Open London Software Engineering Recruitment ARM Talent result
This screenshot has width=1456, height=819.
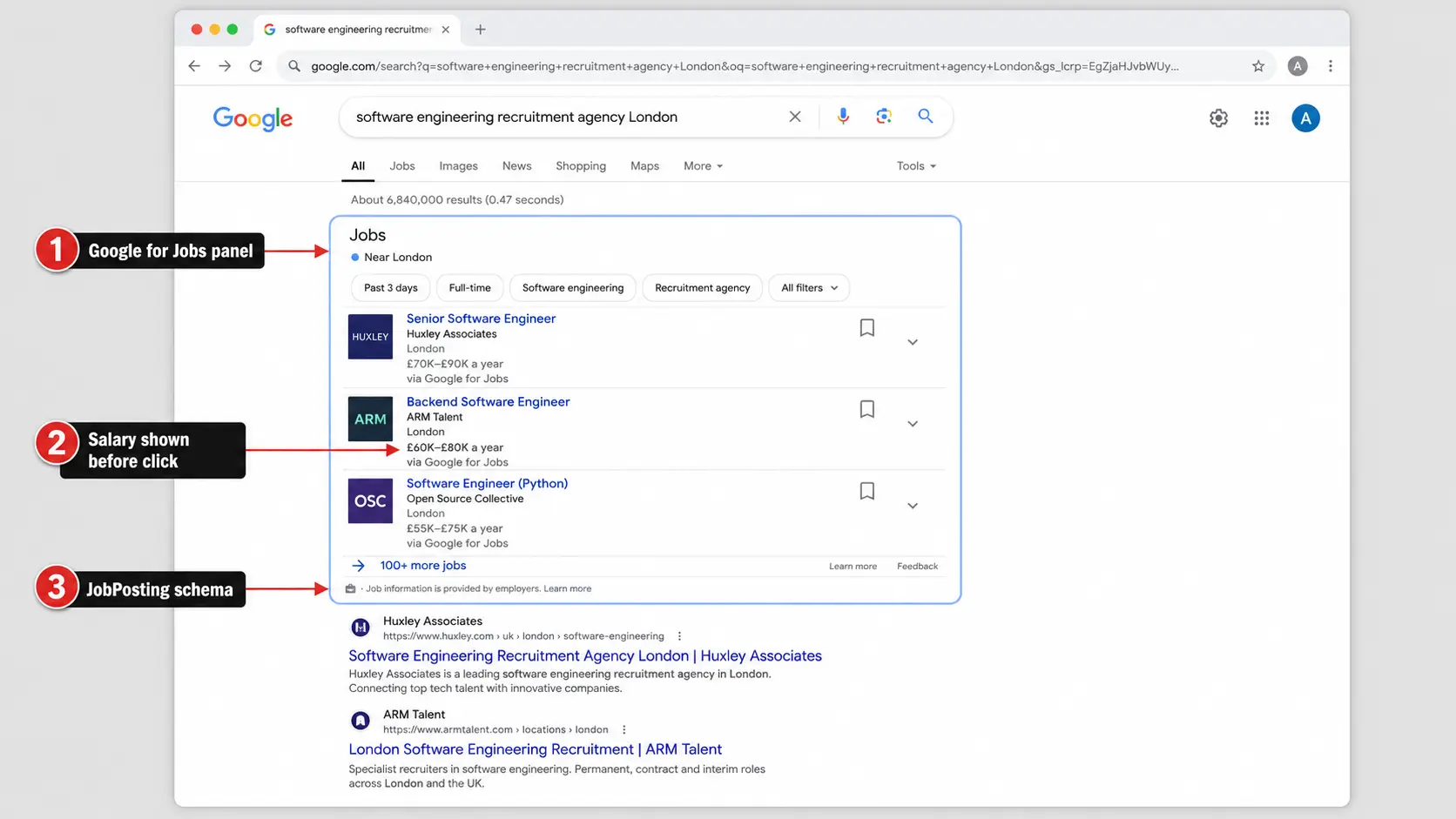pos(536,749)
